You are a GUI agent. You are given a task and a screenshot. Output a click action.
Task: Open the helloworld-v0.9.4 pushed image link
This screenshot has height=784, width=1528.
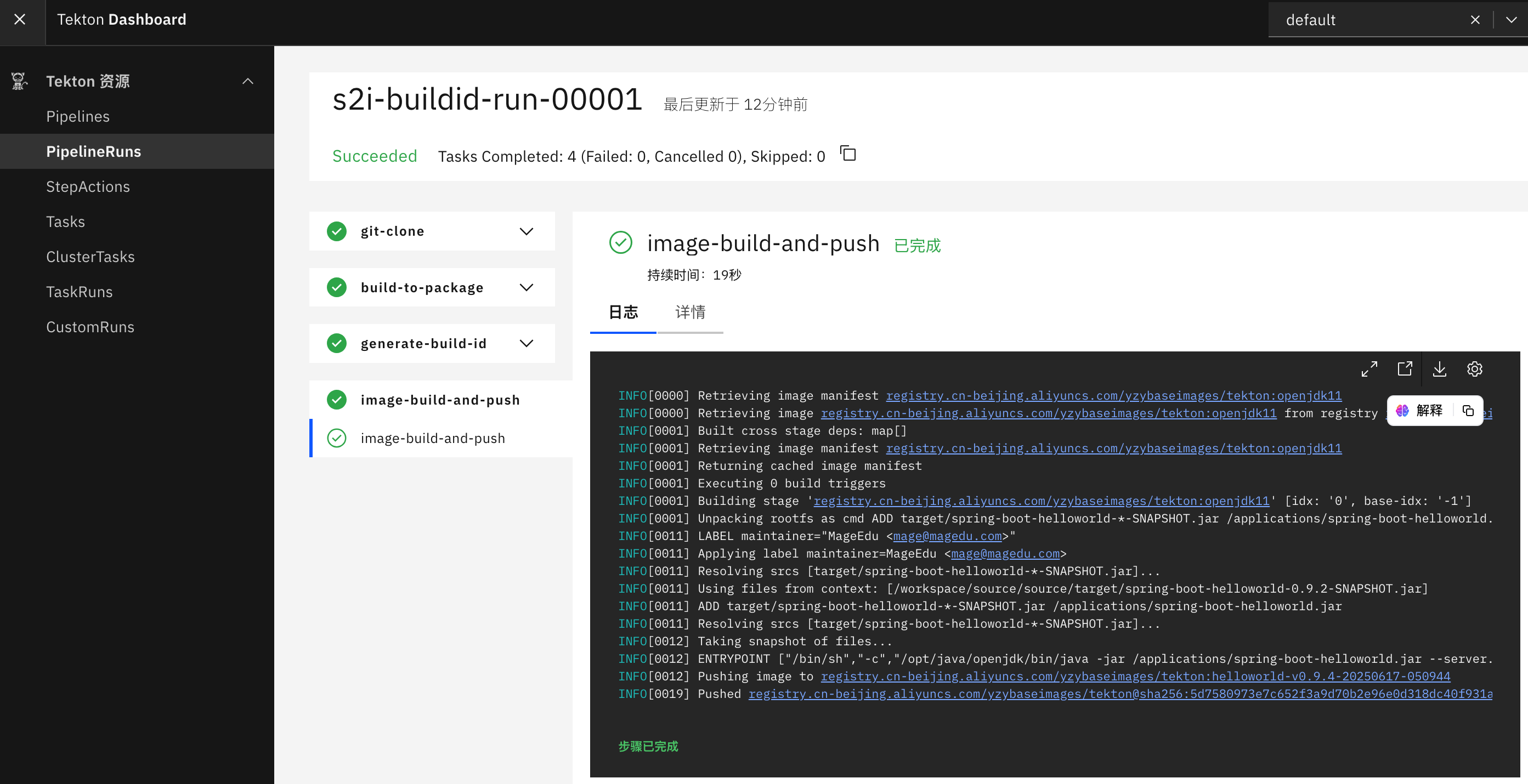click(1135, 676)
